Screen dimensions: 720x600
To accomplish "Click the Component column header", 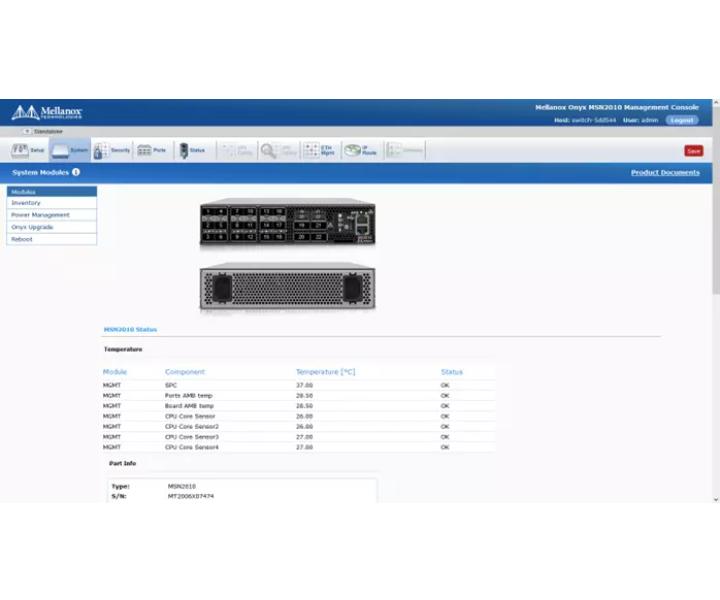I will (x=185, y=372).
